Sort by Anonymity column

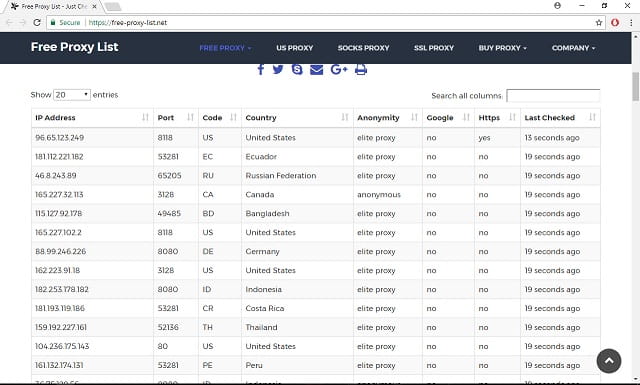tap(388, 118)
